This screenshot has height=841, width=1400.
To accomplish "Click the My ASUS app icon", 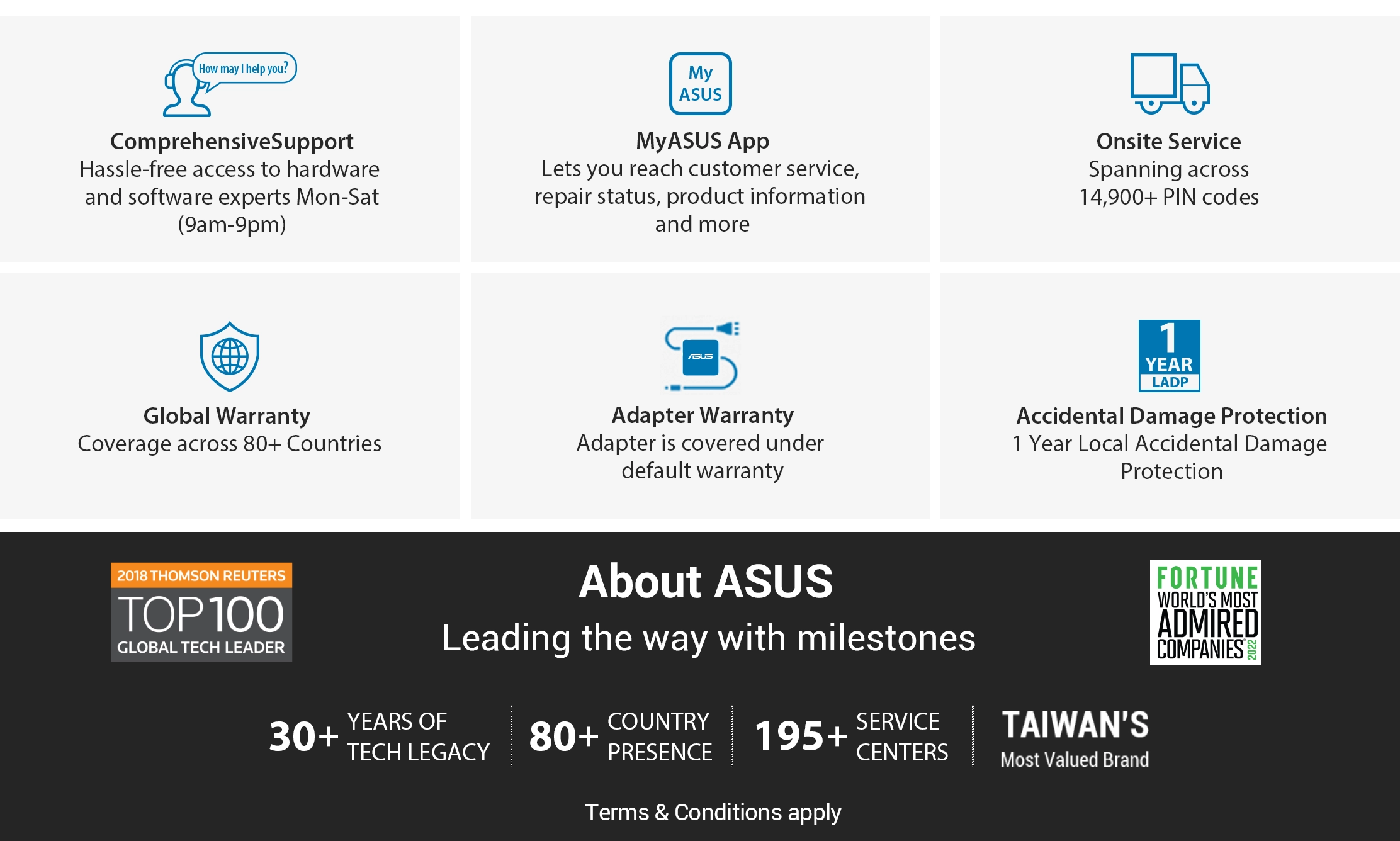I will point(700,84).
